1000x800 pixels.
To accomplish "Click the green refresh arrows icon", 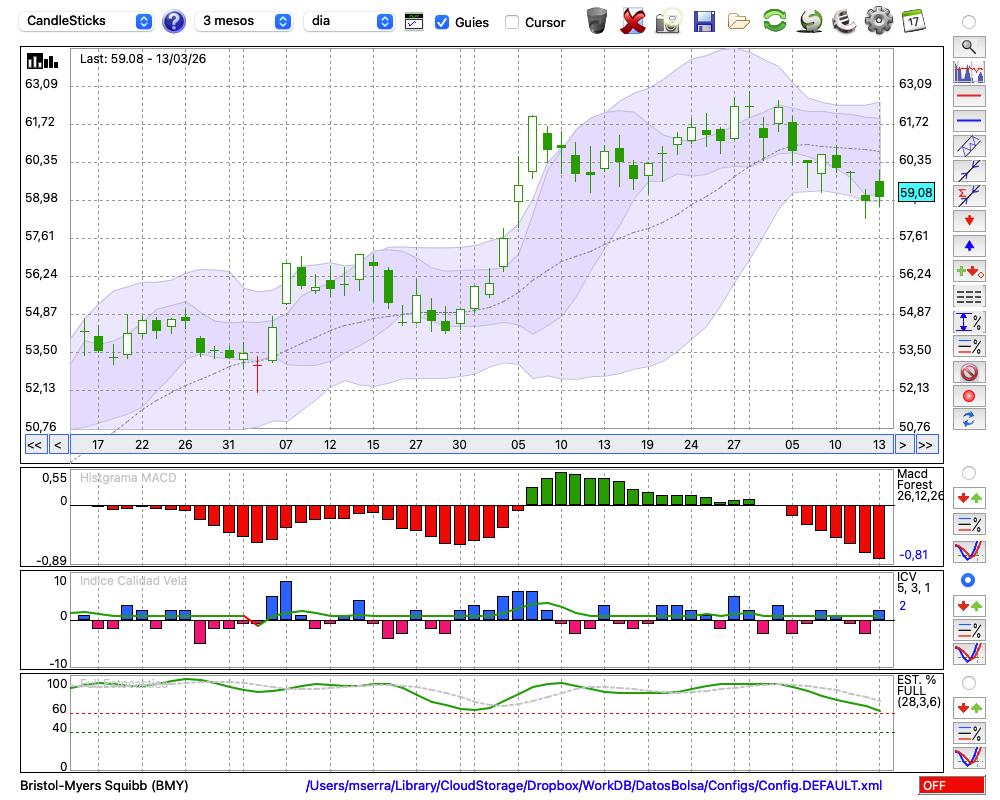I will coord(774,21).
